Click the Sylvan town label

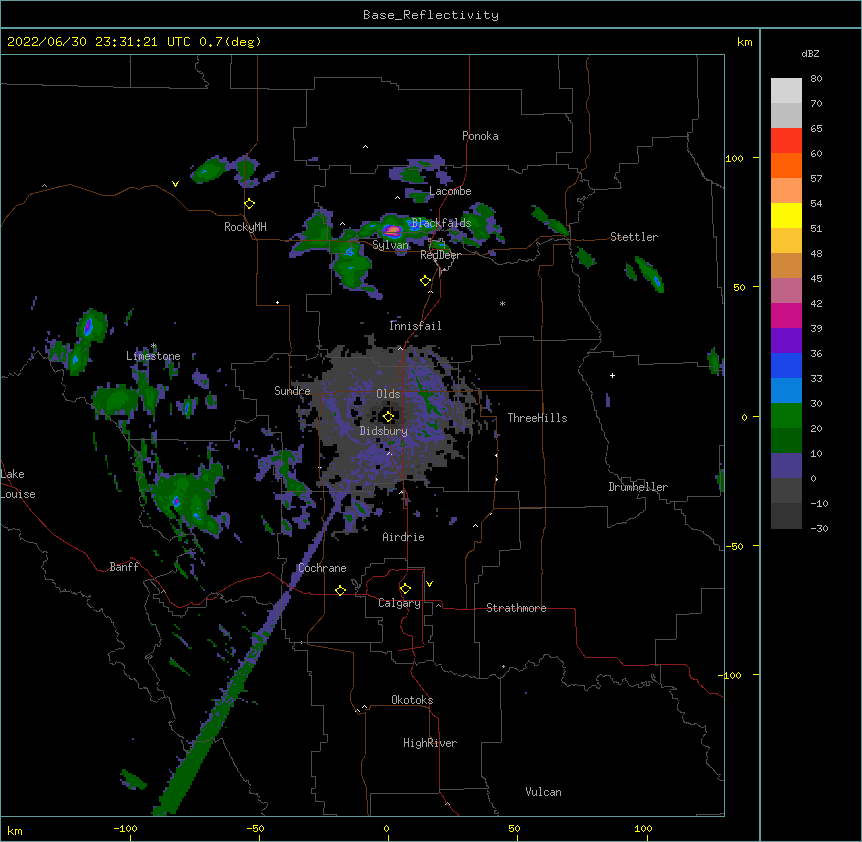(390, 245)
